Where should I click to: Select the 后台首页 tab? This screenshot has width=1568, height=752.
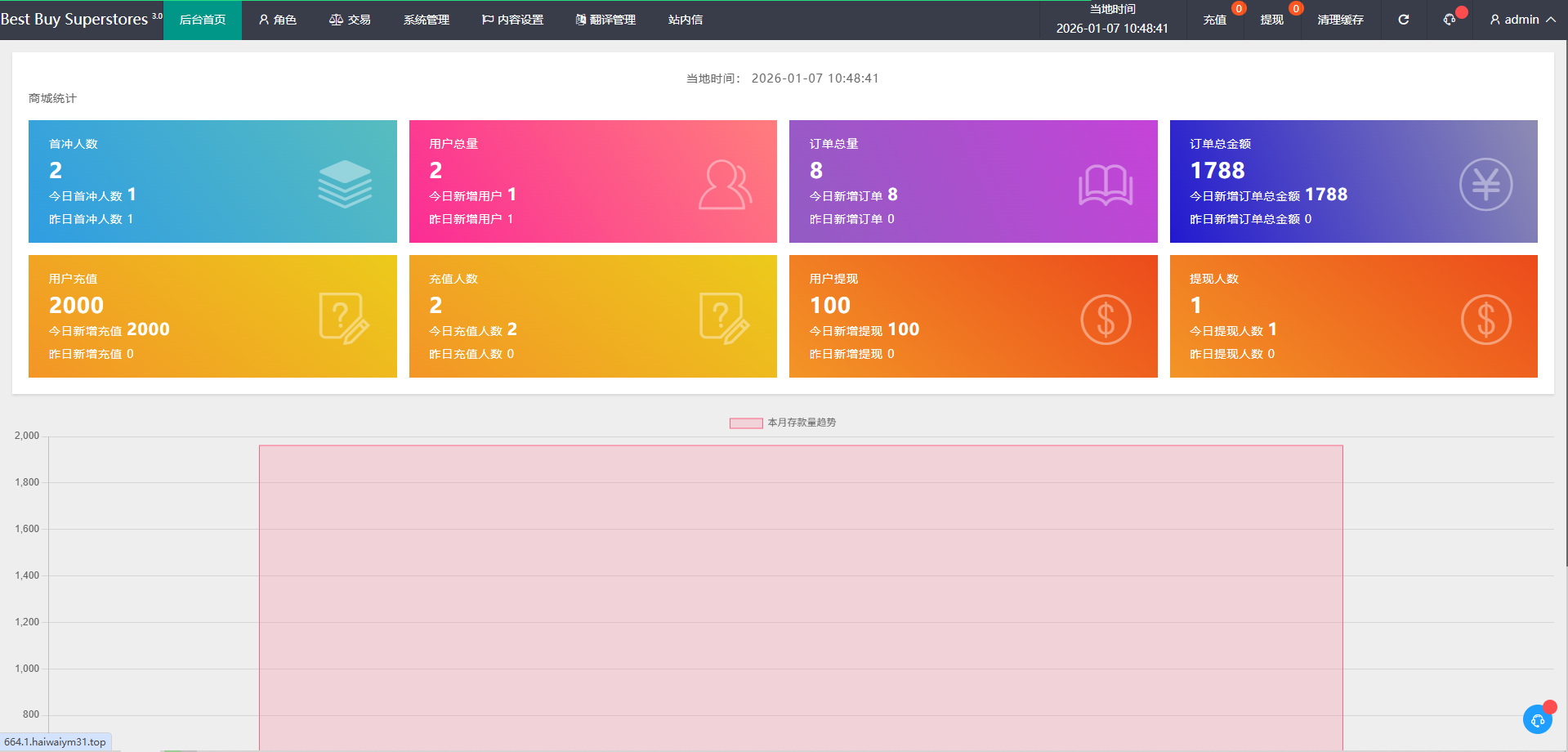[203, 20]
